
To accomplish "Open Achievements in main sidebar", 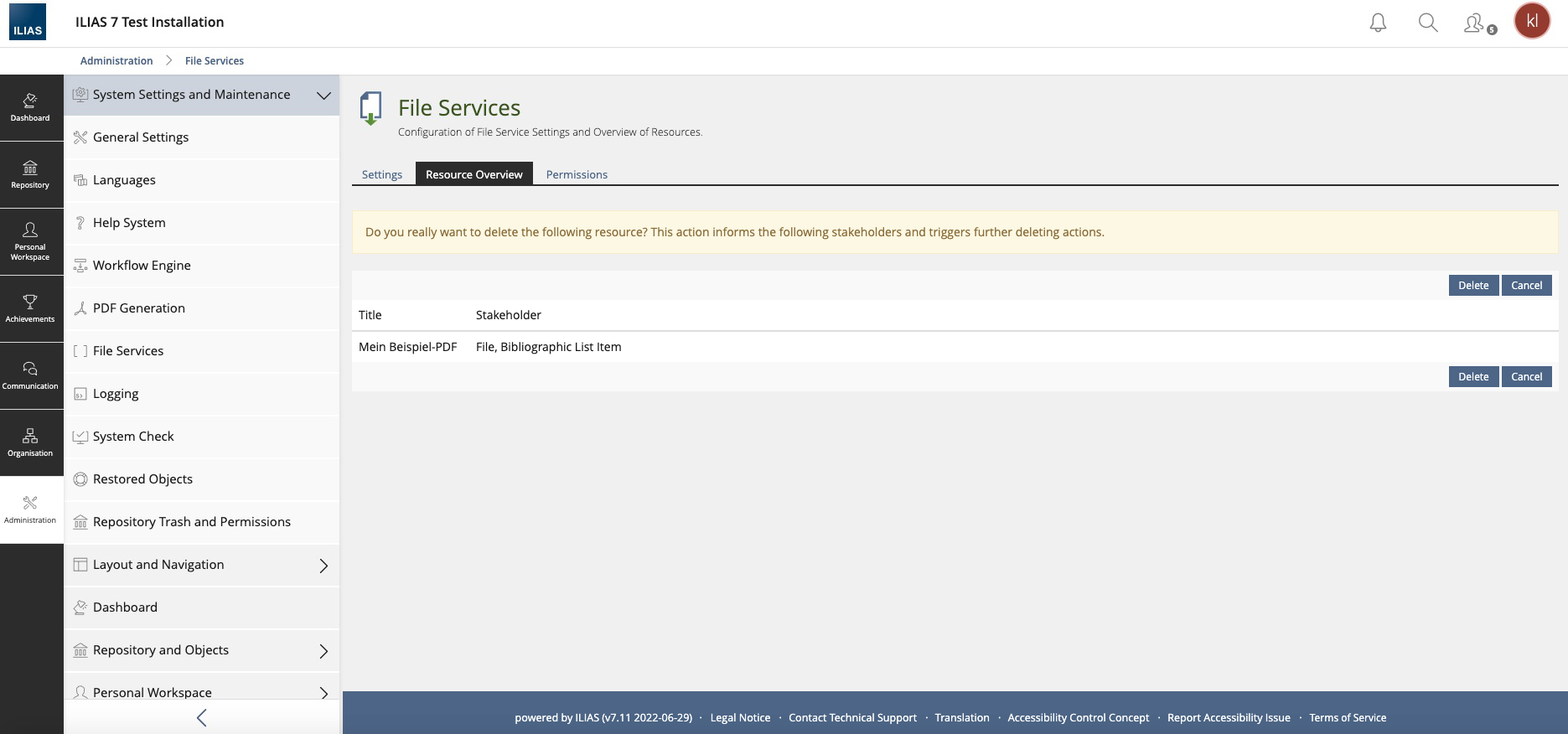I will 30,308.
